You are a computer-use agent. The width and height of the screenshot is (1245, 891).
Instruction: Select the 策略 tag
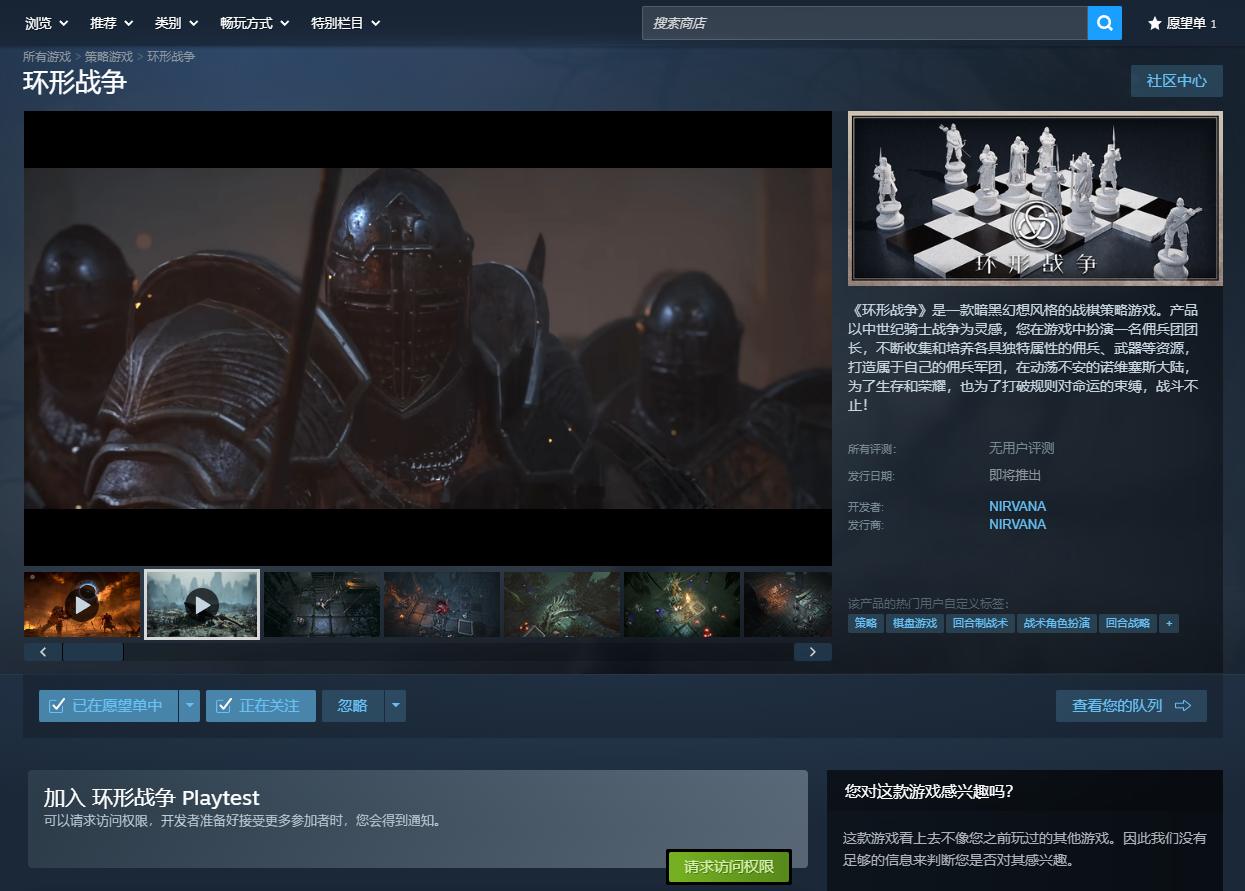tap(865, 623)
